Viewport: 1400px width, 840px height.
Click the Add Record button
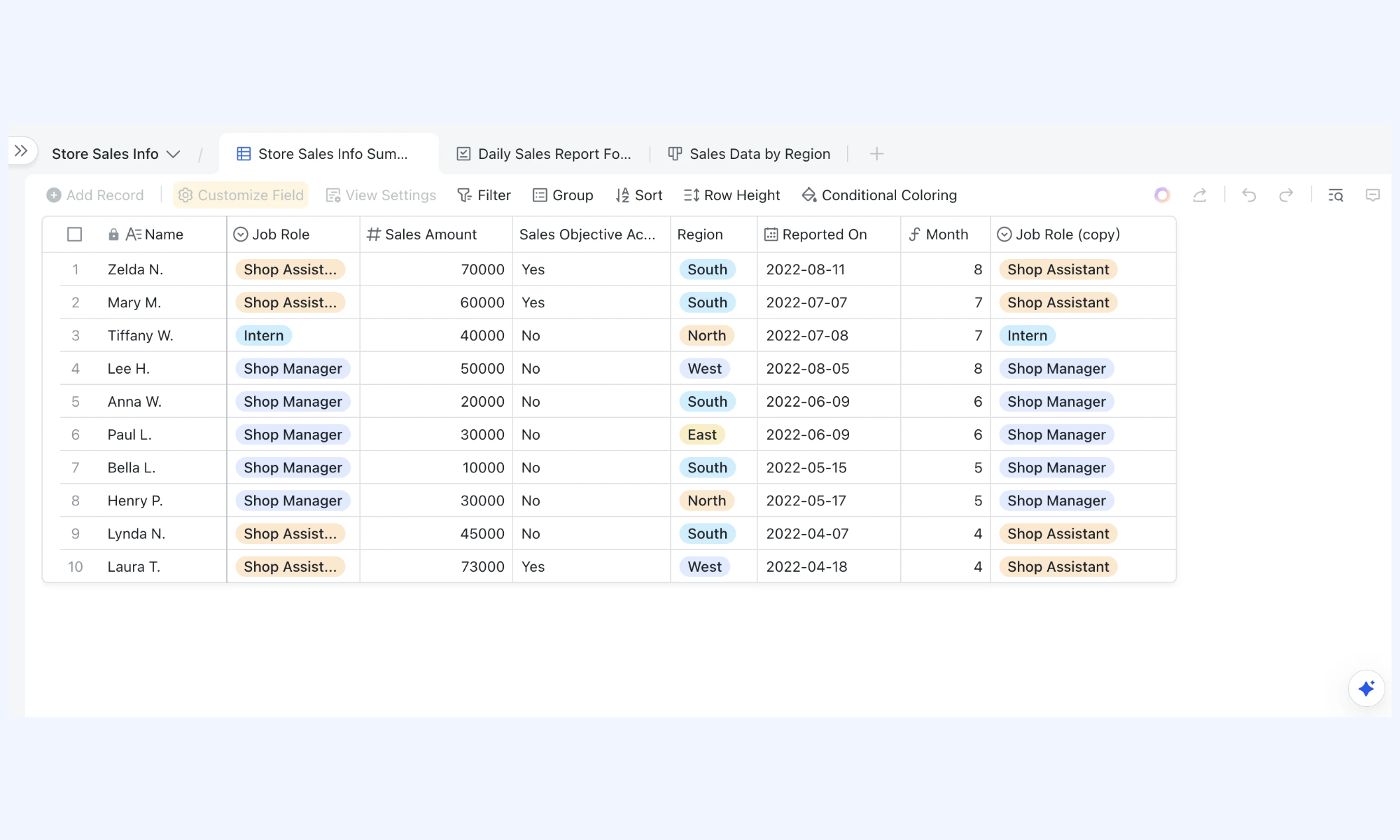tap(95, 195)
